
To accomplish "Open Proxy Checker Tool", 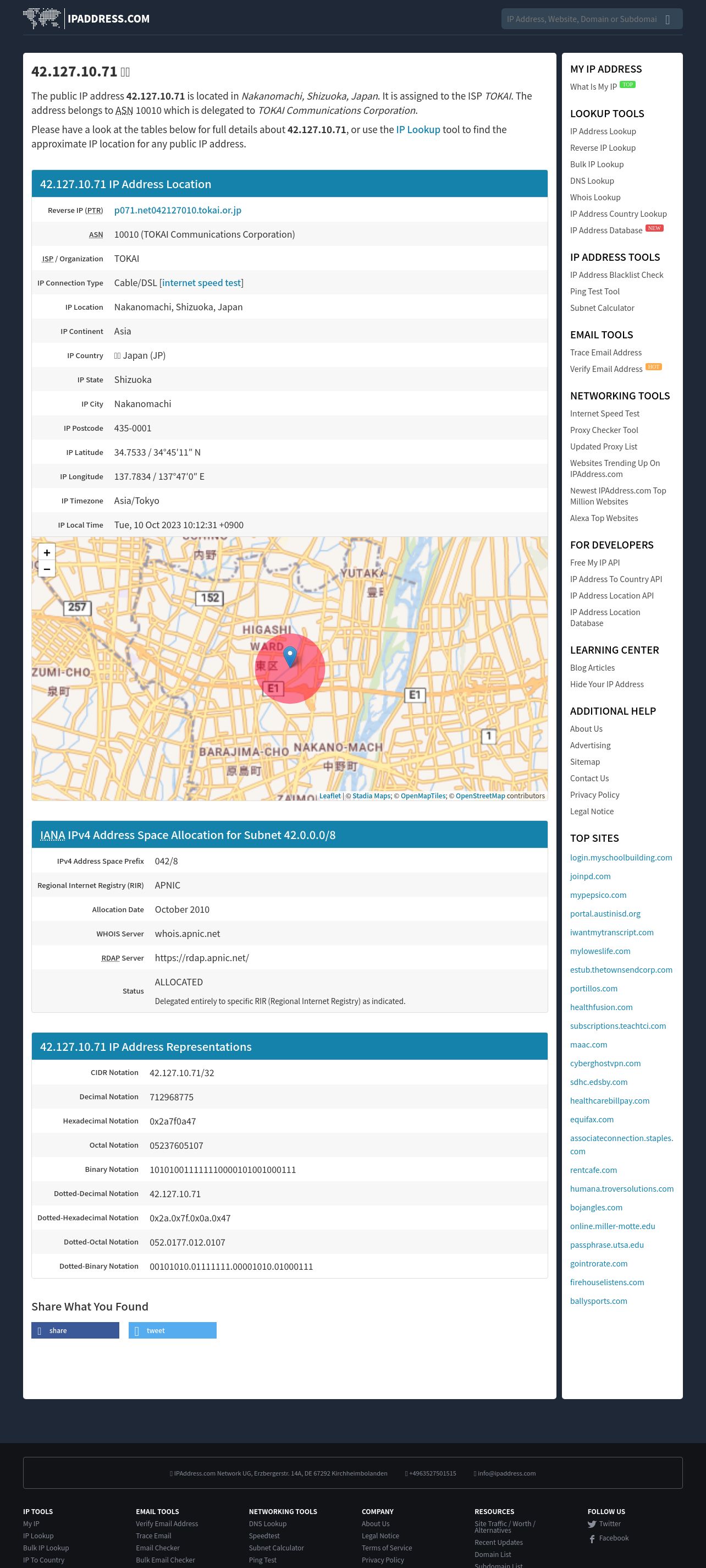I will point(604,430).
